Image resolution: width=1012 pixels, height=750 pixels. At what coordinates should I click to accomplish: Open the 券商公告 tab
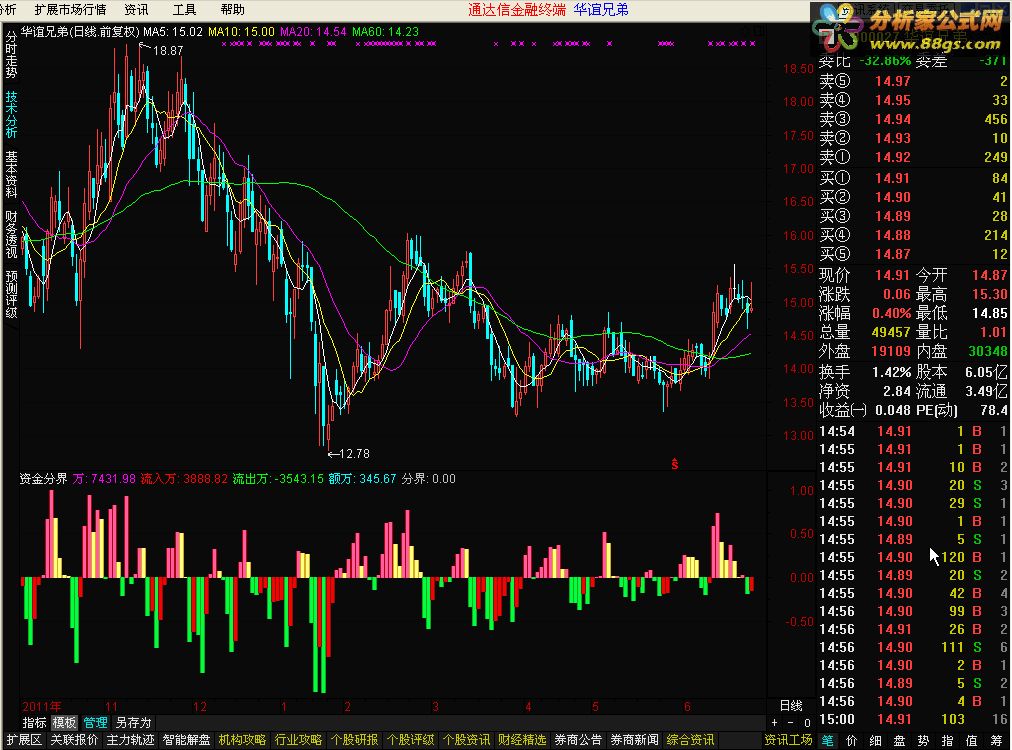[x=578, y=740]
